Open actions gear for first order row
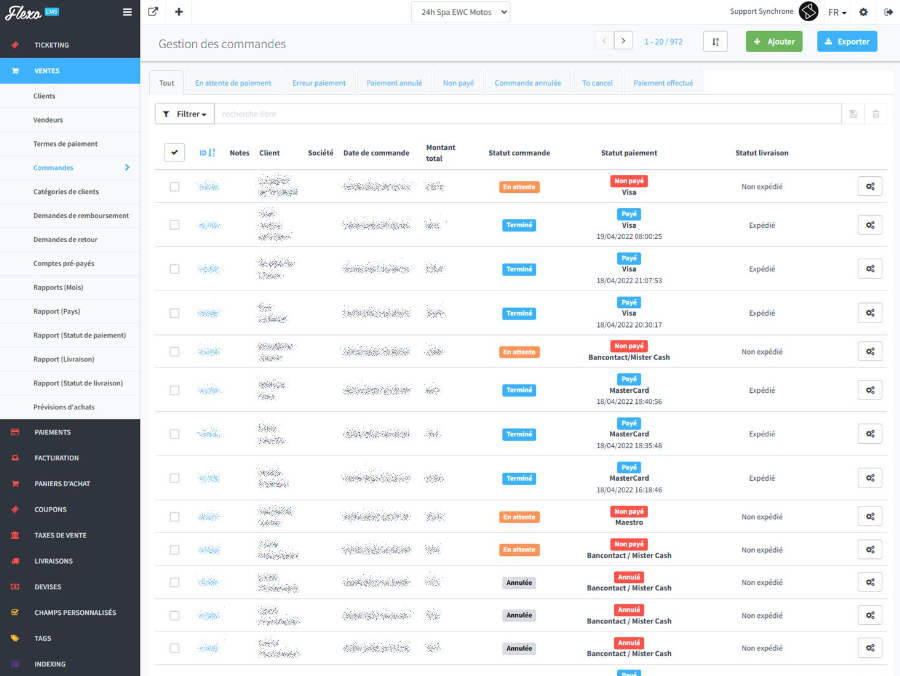900x676 pixels. coord(870,186)
